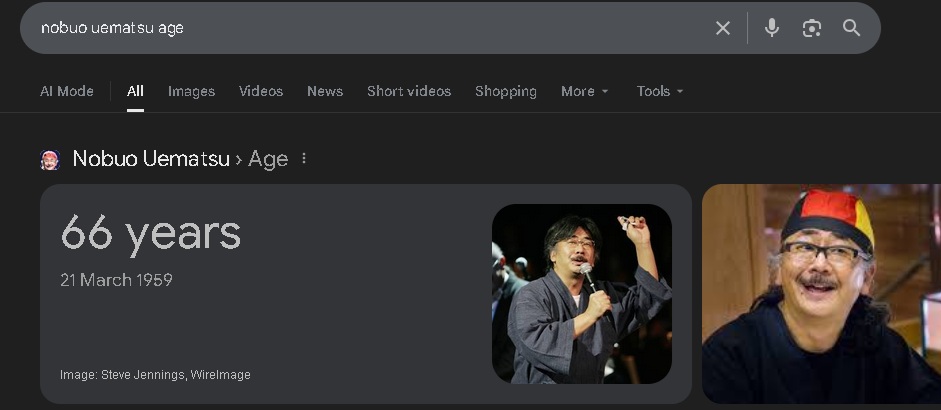
Task: Click the Nobuo Uematsu heading link
Action: click(150, 159)
